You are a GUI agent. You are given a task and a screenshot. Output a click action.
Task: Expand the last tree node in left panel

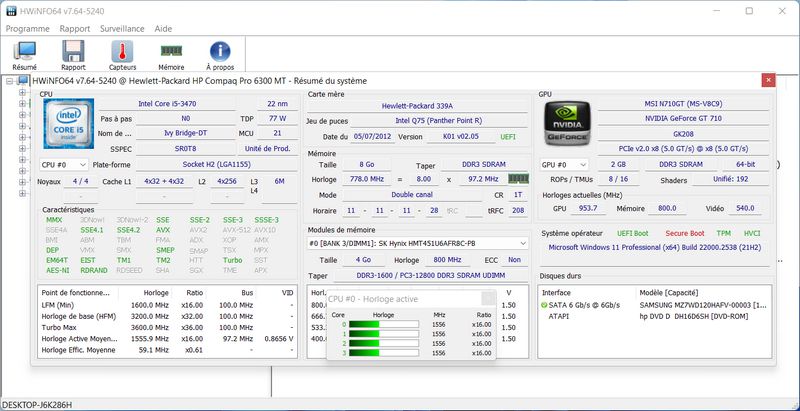22,193
